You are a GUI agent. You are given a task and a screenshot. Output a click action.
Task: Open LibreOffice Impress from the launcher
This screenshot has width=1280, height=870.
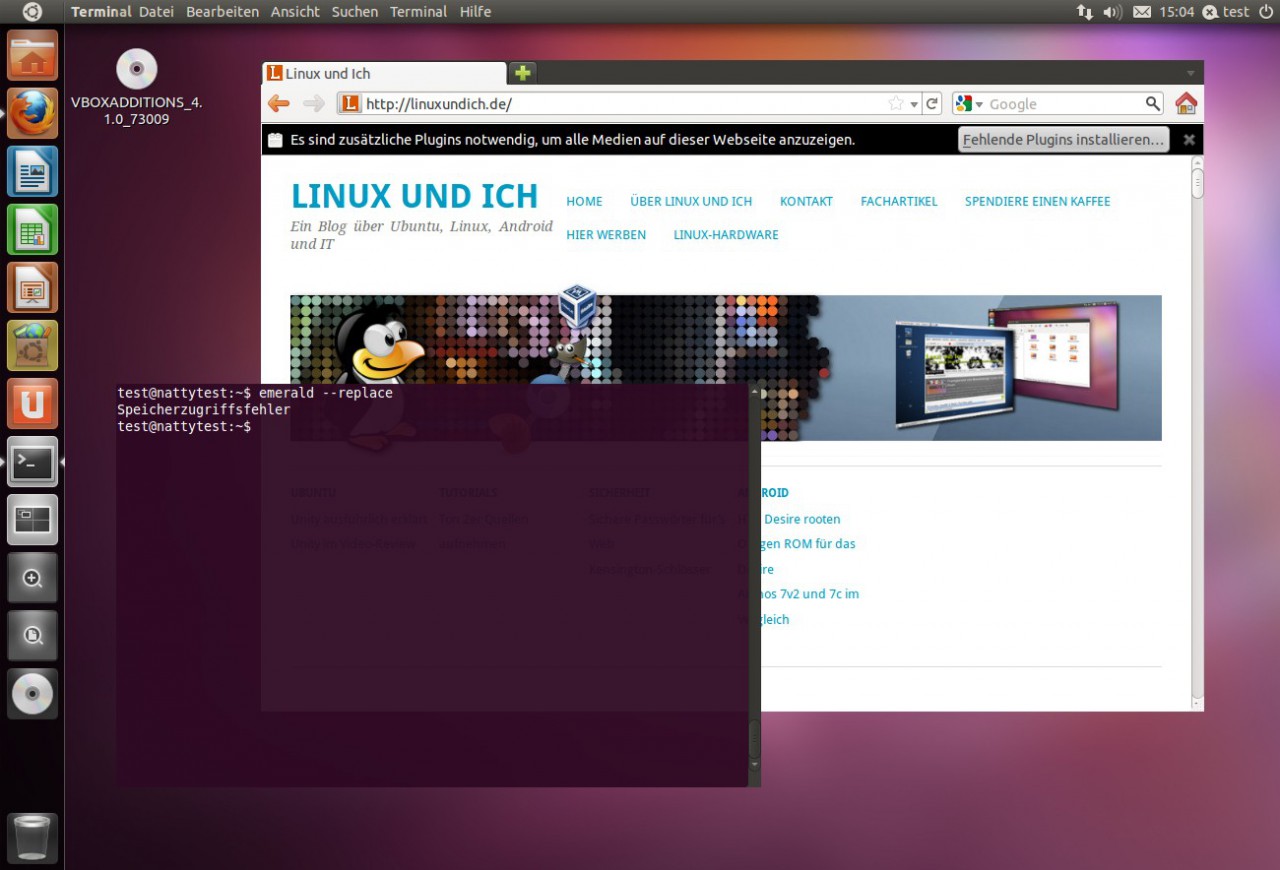pyautogui.click(x=33, y=287)
